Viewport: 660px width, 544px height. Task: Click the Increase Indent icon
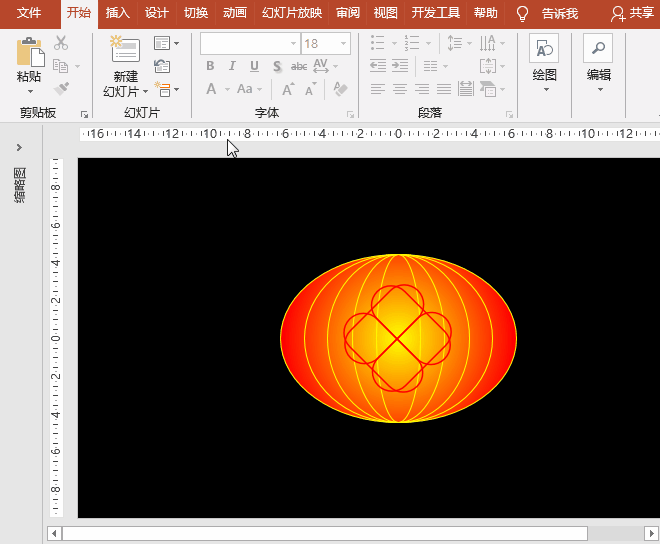(400, 66)
